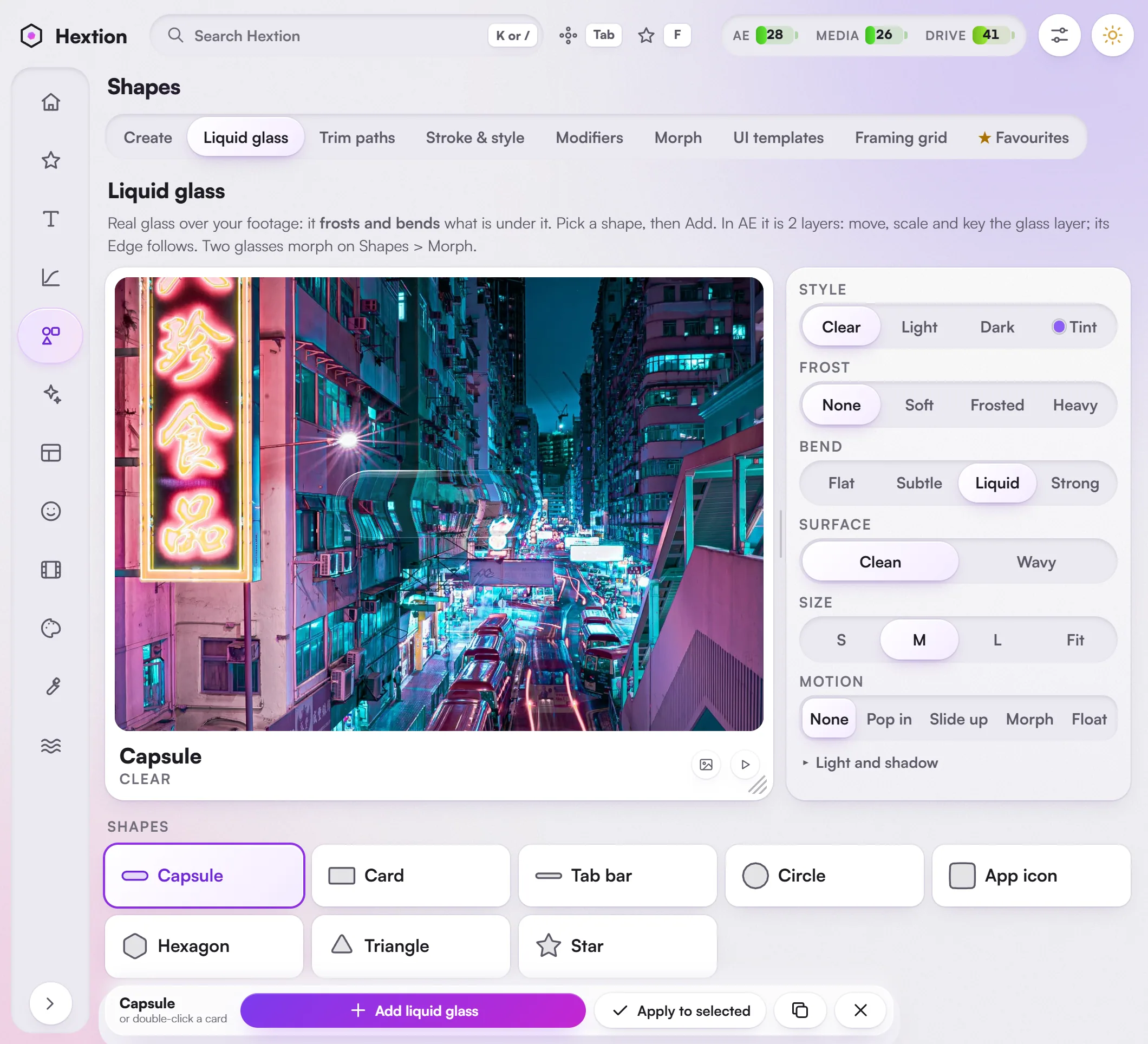This screenshot has width=1148, height=1044.
Task: Select the Text tool sidebar icon
Action: [x=51, y=219]
